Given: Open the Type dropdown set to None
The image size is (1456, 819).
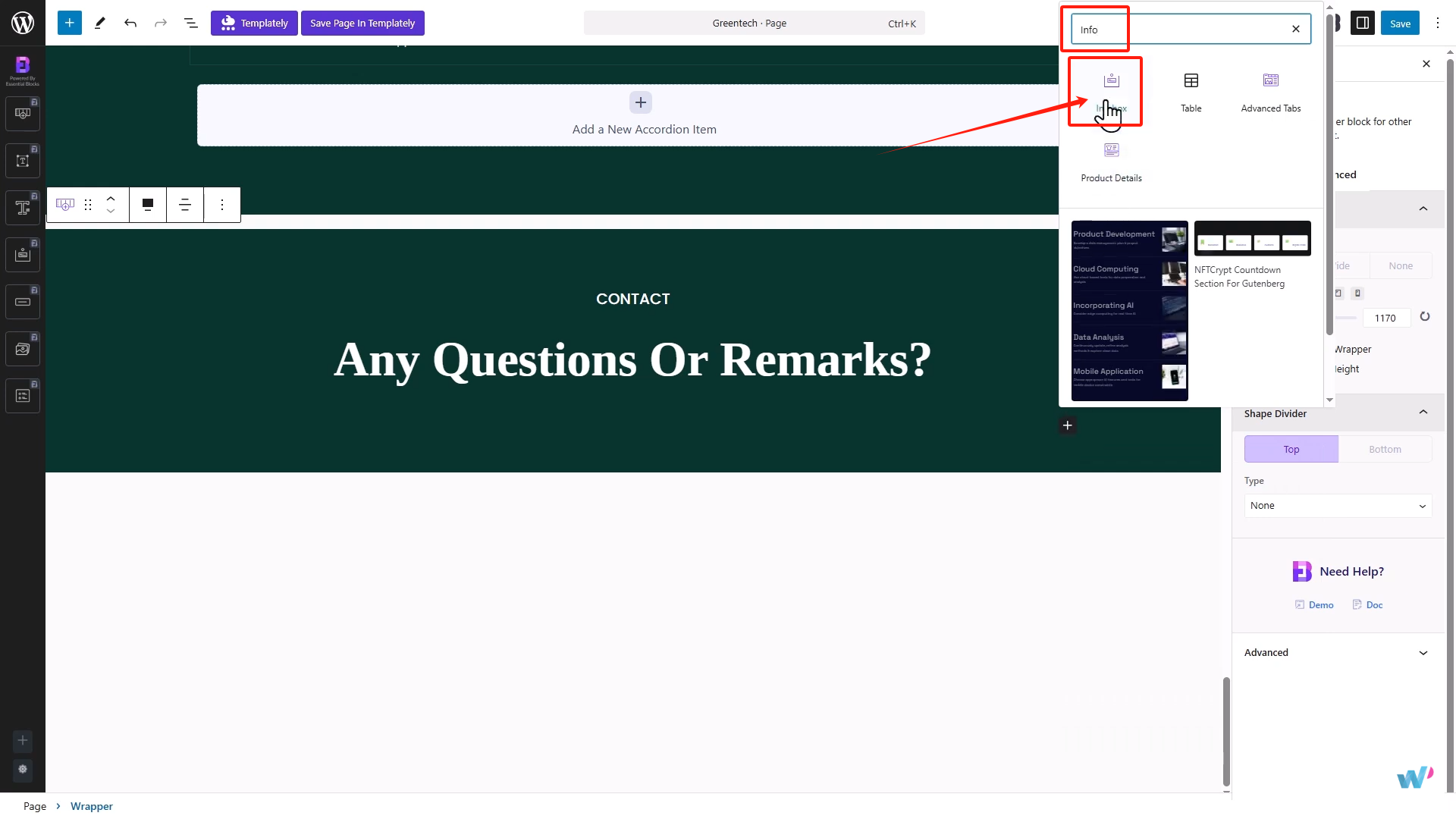Looking at the screenshot, I should tap(1338, 506).
